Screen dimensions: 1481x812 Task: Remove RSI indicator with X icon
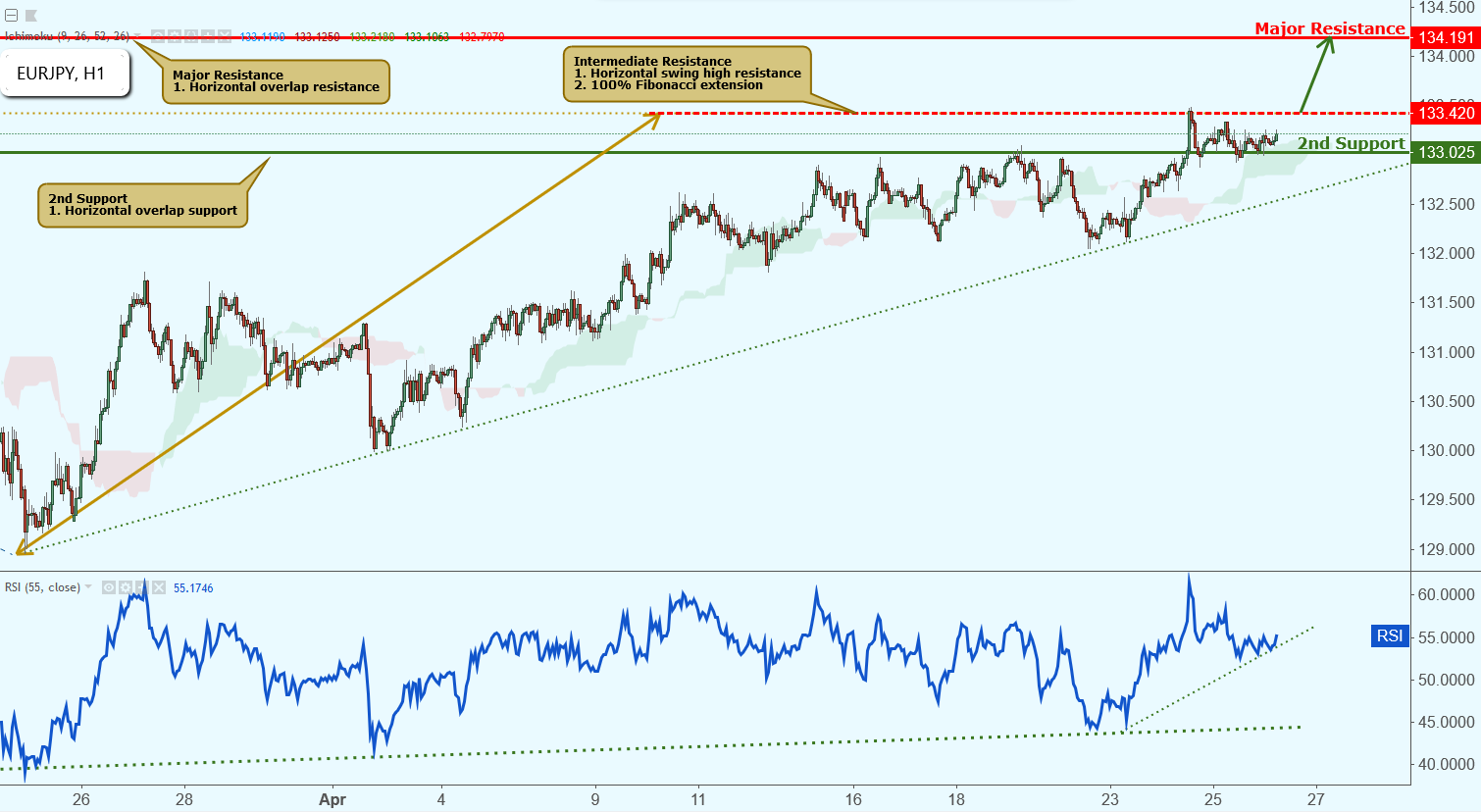[159, 587]
